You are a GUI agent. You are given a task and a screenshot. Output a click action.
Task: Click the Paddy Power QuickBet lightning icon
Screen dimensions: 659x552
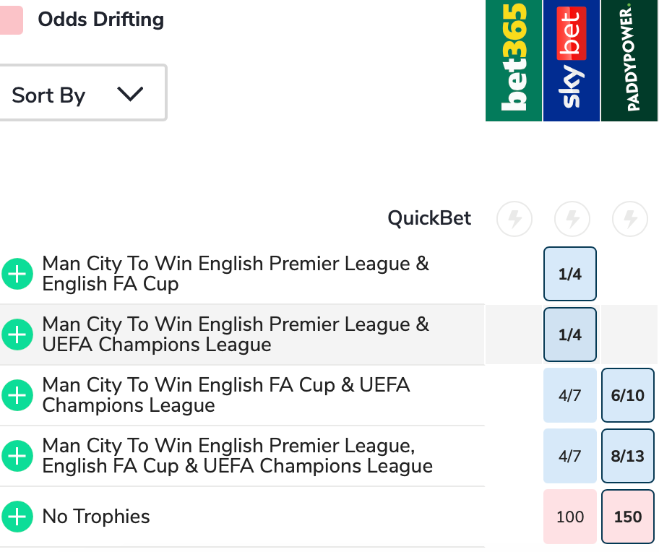[628, 218]
